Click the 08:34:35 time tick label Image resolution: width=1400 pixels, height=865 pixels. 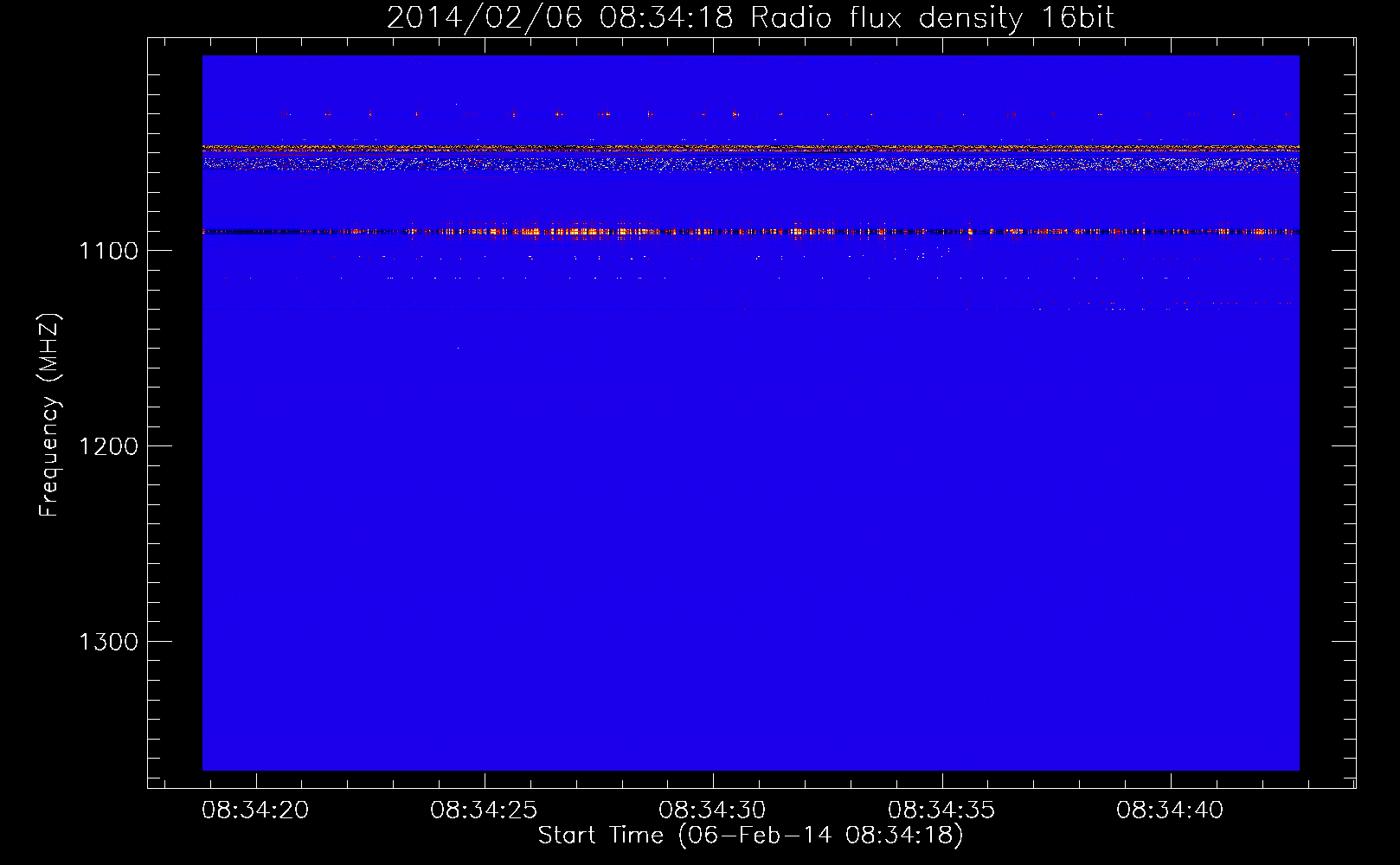(x=941, y=811)
